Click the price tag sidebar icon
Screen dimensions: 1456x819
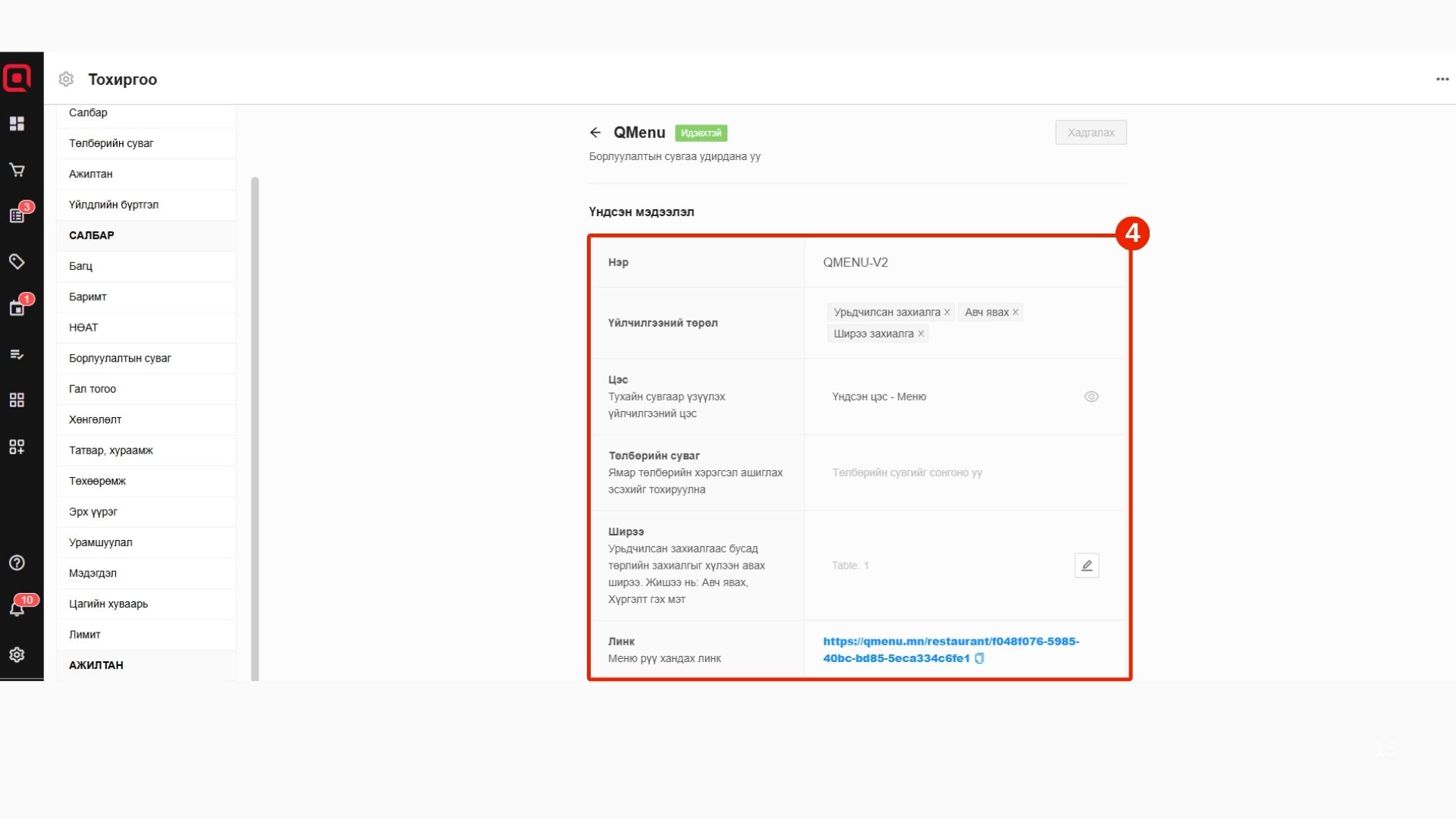tap(17, 262)
